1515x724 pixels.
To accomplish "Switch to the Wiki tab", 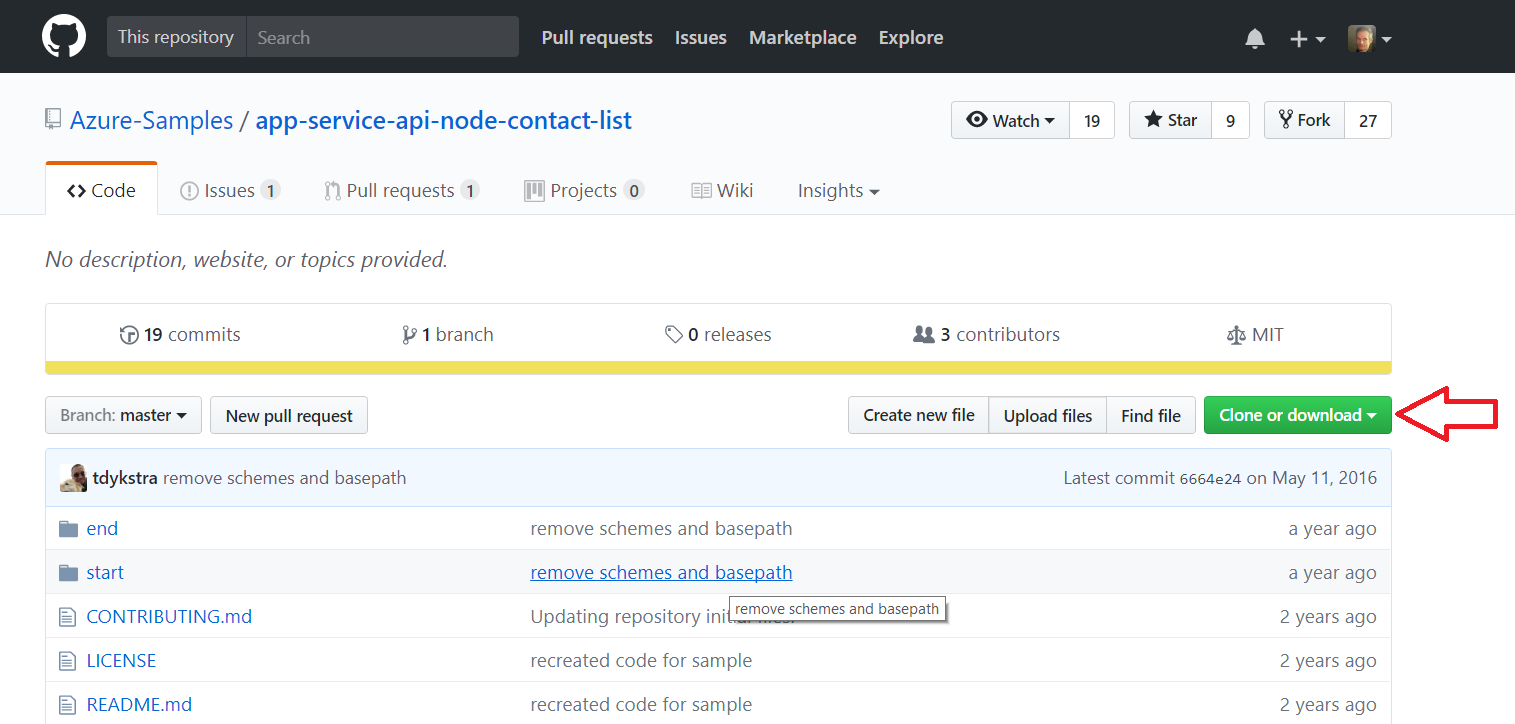I will click(x=722, y=190).
